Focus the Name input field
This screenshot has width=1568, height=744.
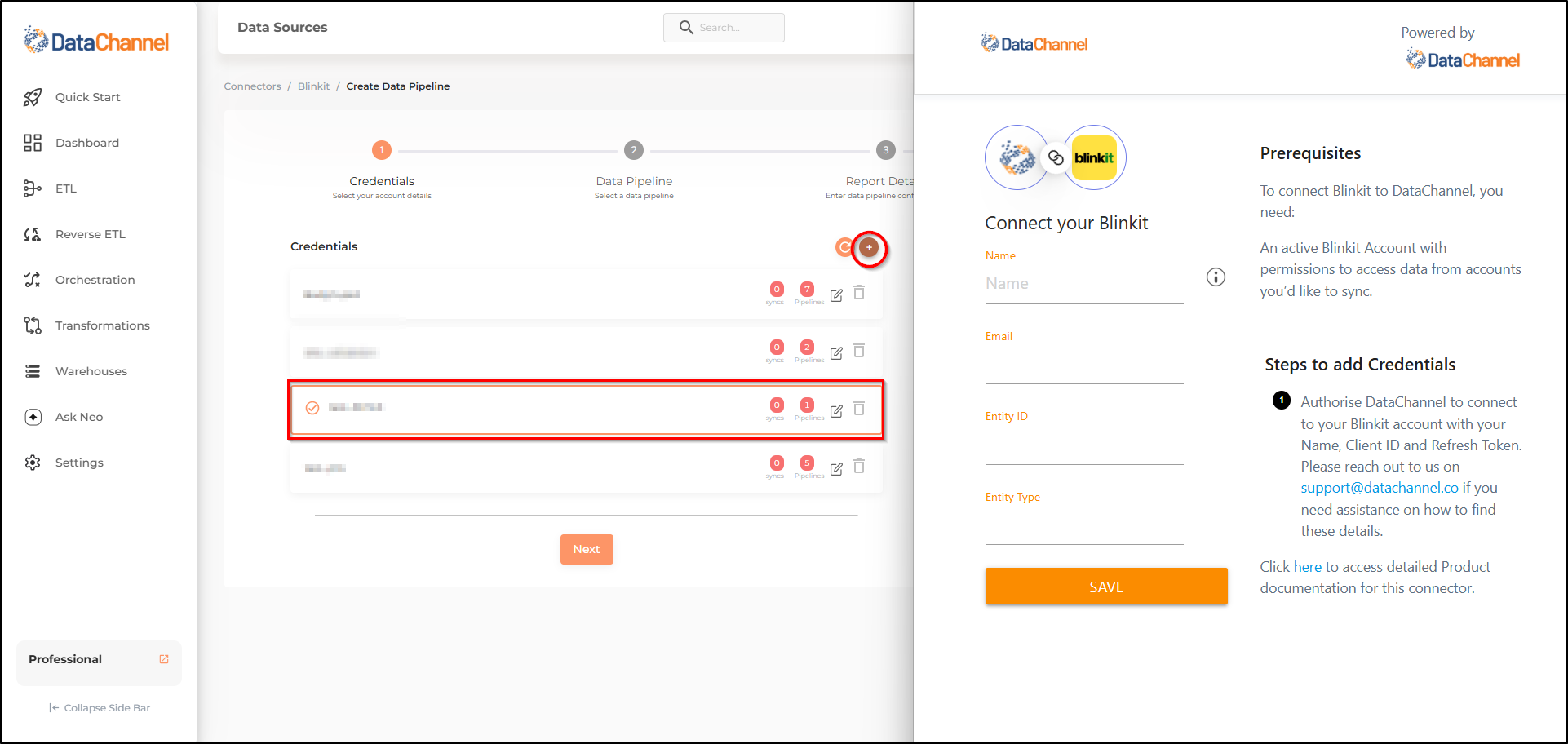coord(1084,284)
